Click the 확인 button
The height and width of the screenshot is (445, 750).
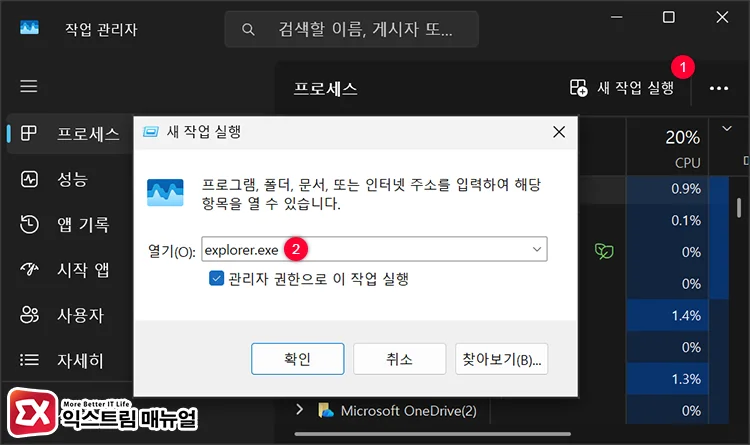tap(298, 359)
